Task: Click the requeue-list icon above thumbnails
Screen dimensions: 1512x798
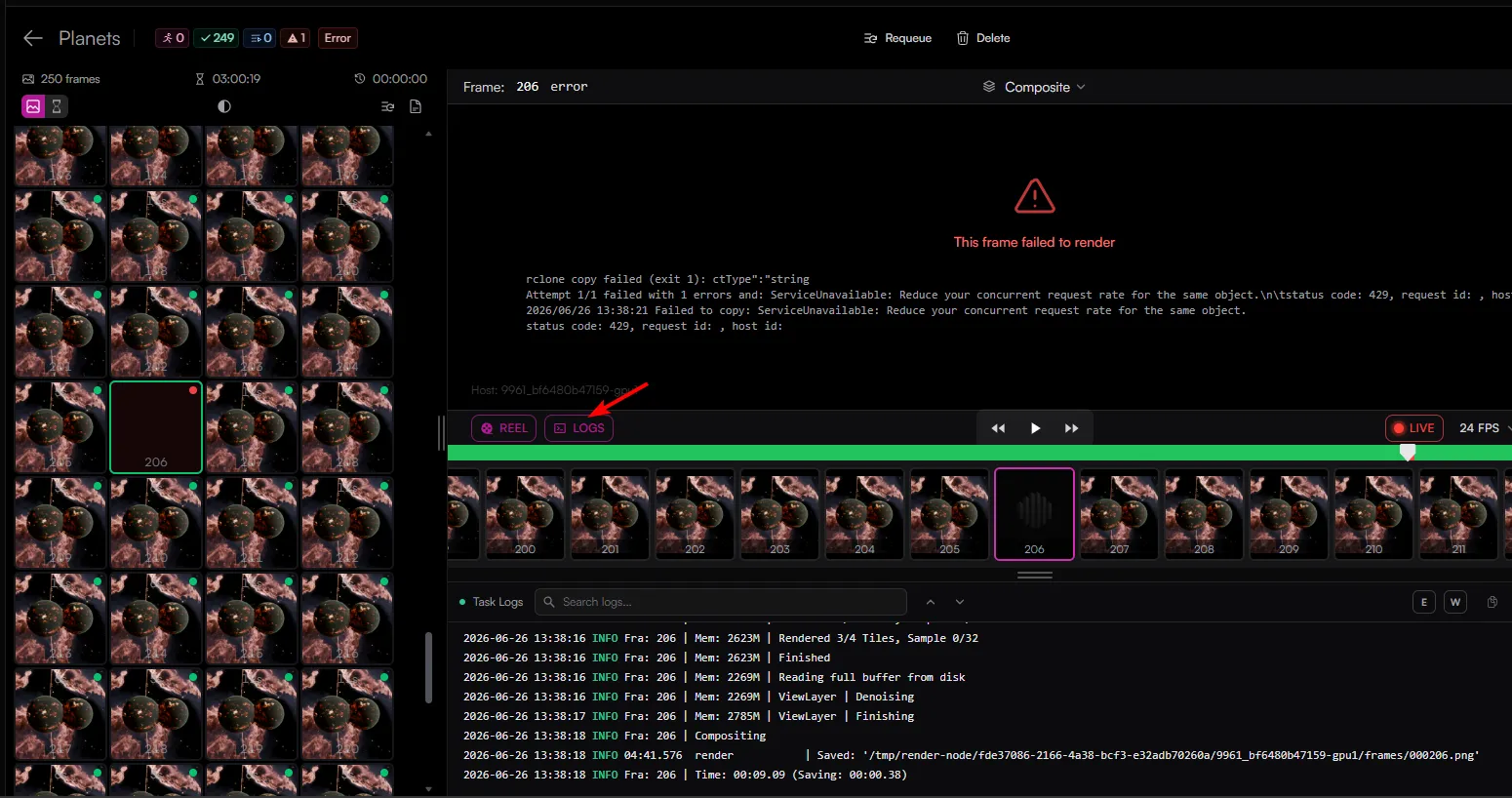Action: point(387,106)
